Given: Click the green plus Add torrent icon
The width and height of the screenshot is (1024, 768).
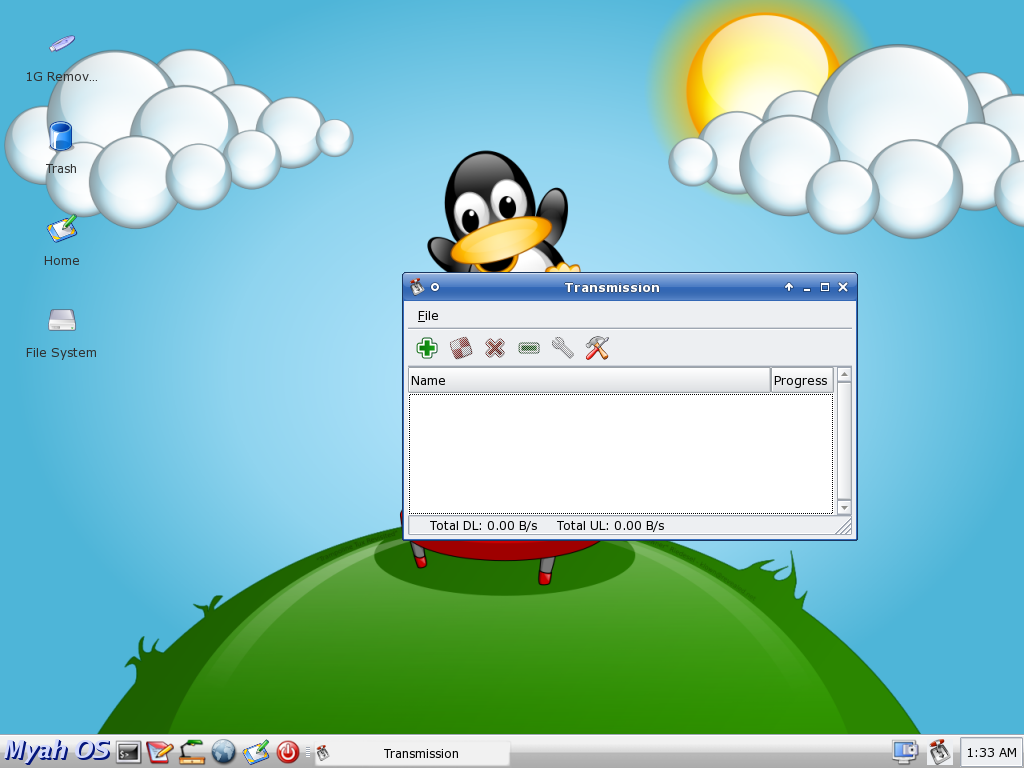Looking at the screenshot, I should (426, 348).
